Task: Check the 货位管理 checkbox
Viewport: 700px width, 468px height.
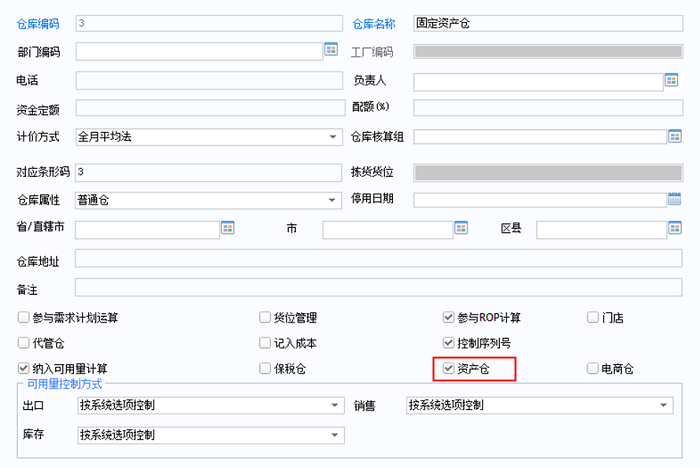Action: tap(265, 317)
